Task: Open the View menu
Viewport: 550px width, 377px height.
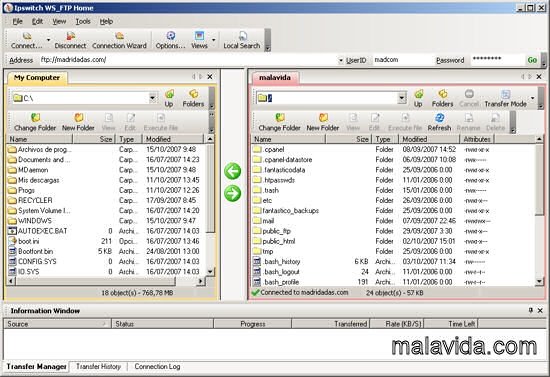Action: [x=59, y=22]
